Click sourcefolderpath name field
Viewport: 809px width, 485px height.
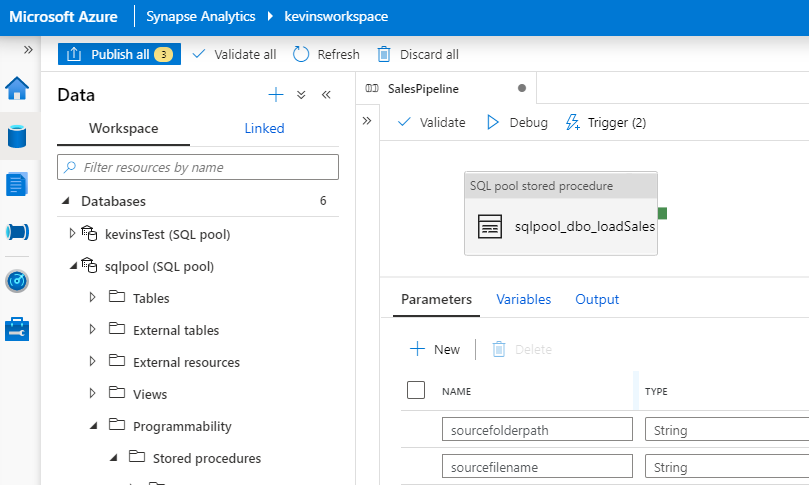point(537,429)
